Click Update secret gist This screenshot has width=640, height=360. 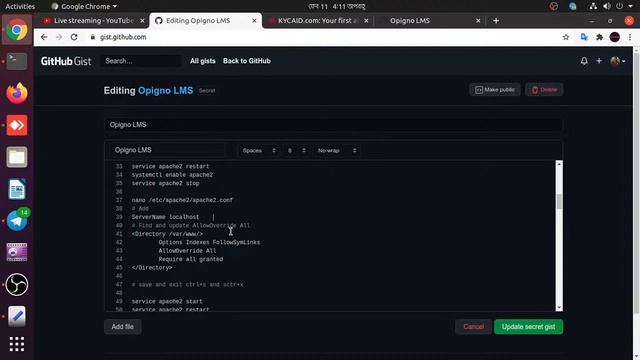click(529, 327)
